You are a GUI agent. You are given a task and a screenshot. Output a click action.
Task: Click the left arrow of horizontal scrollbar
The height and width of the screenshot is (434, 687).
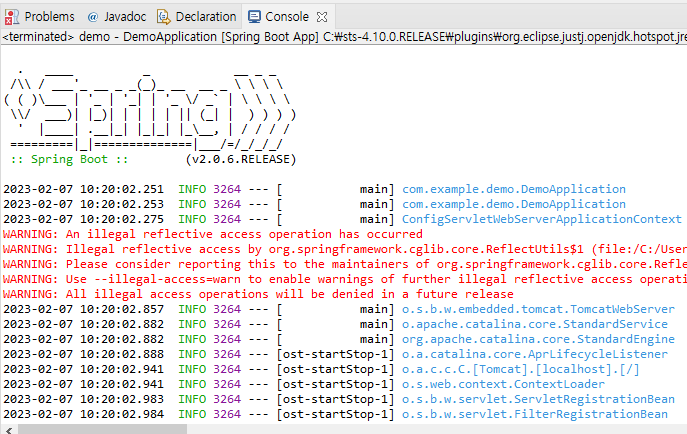[9, 430]
